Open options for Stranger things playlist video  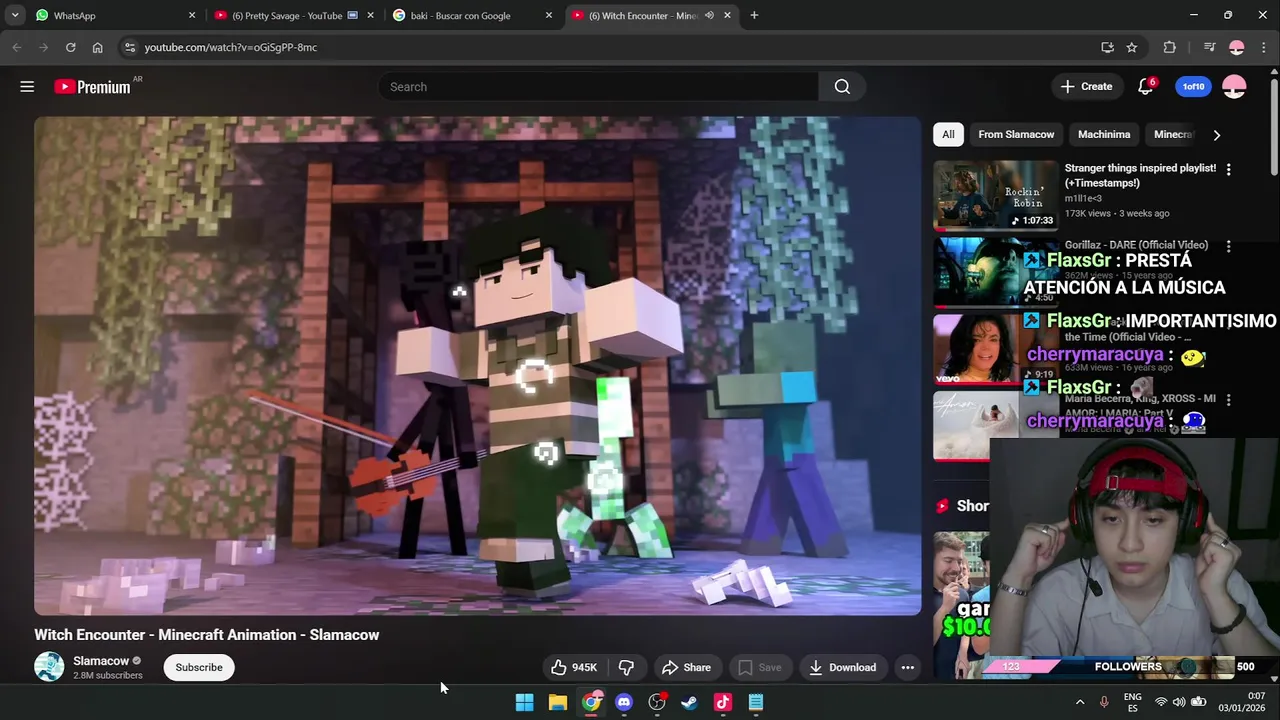tap(1229, 170)
